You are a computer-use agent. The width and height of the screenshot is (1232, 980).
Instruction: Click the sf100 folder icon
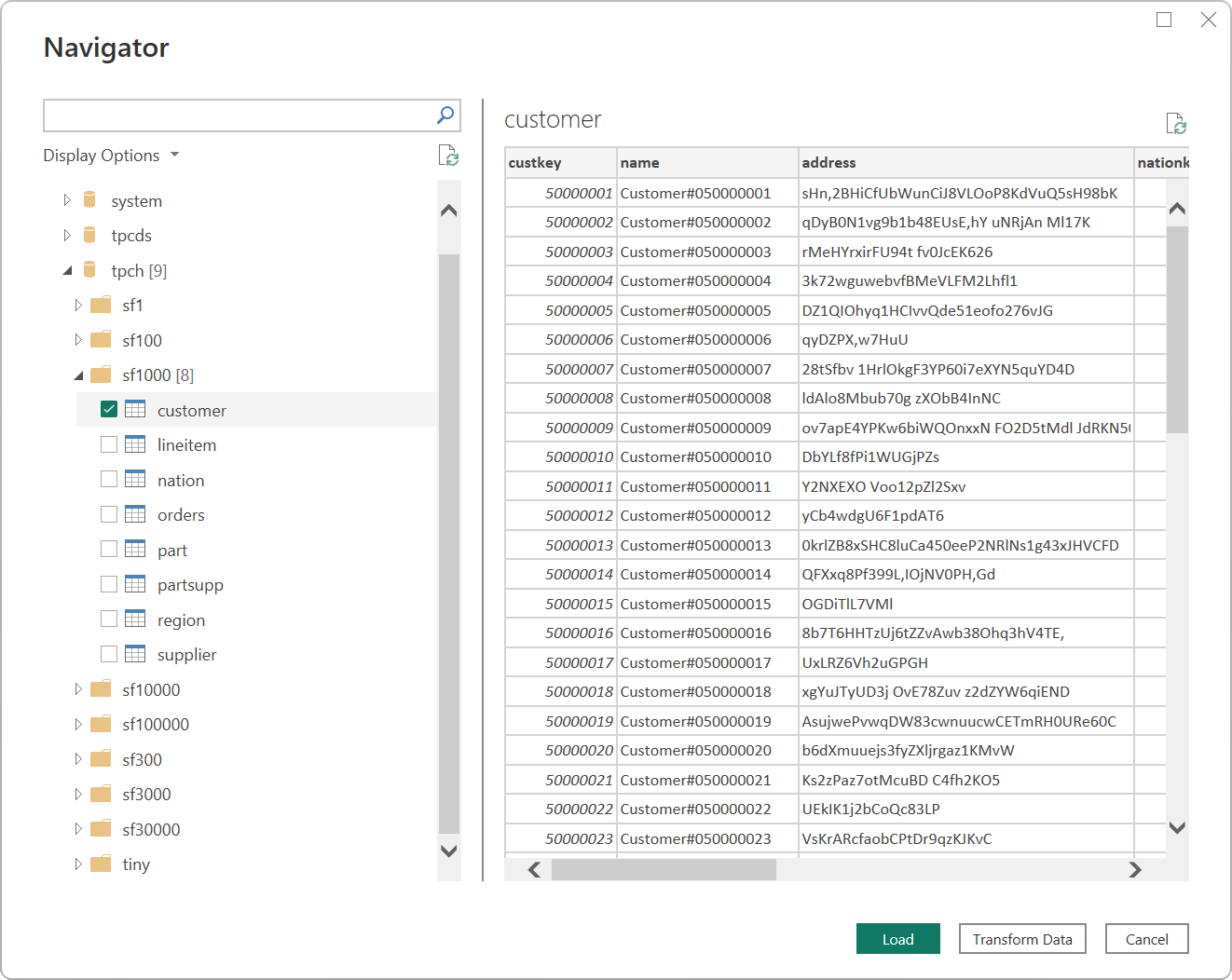(101, 340)
